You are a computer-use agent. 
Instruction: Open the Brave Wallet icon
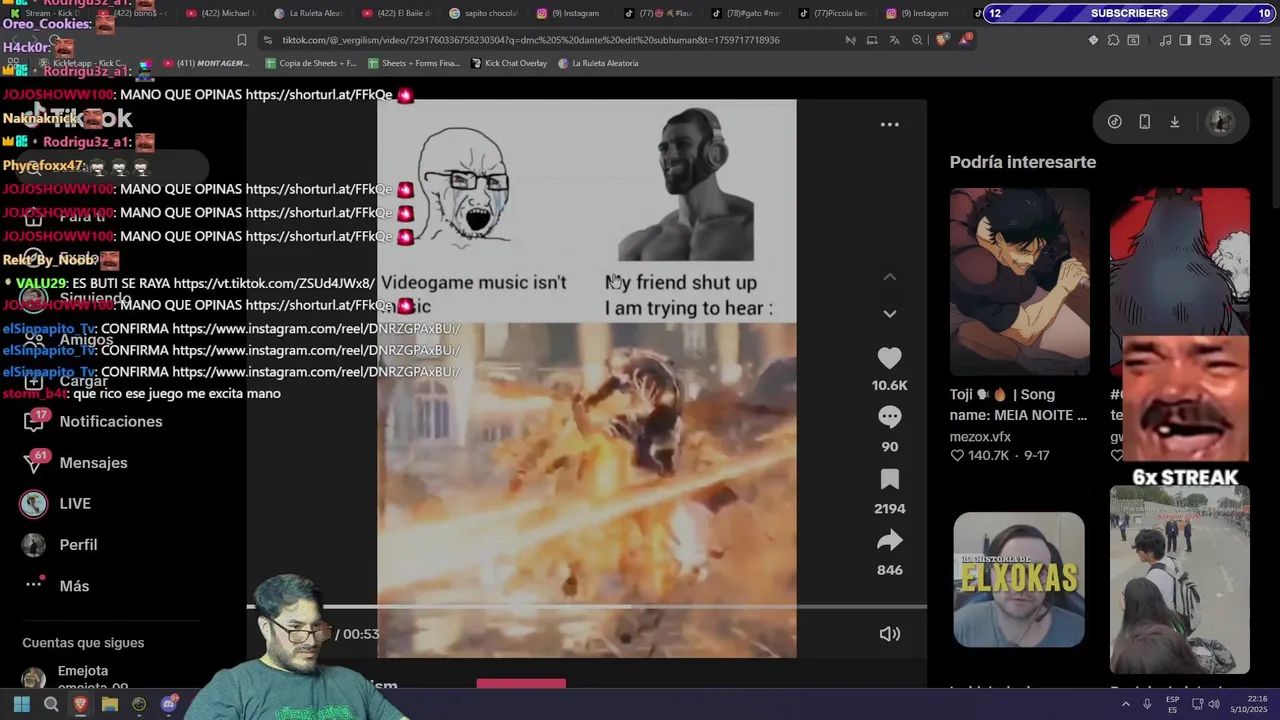click(1205, 40)
